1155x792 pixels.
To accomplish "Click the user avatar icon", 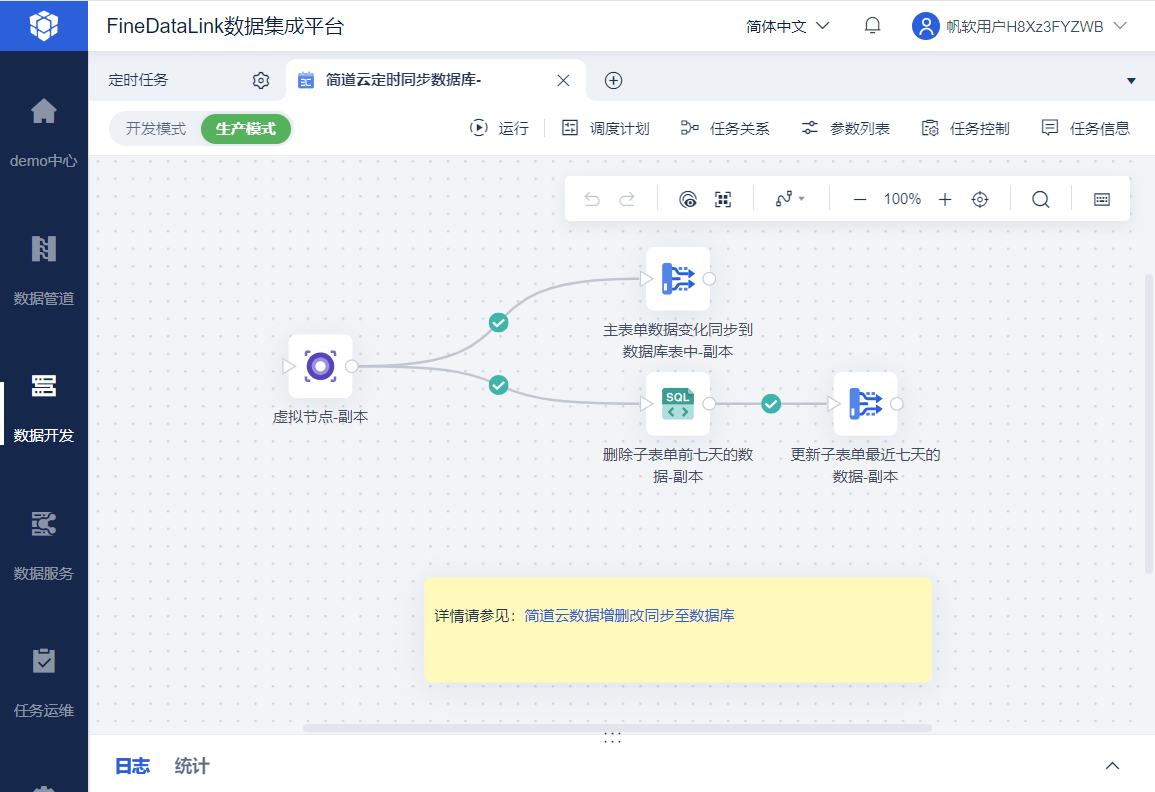I will pyautogui.click(x=925, y=26).
